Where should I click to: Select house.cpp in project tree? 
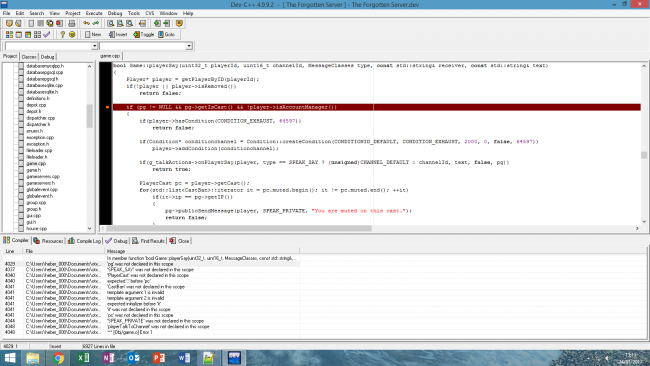[36, 229]
